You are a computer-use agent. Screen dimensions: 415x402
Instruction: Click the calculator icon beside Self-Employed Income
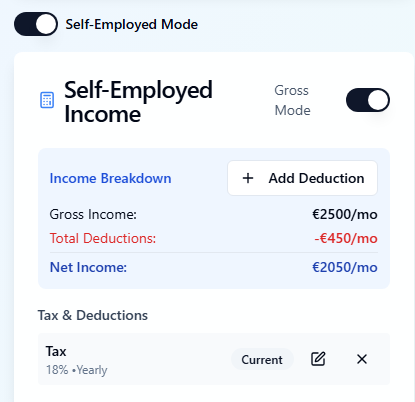pos(47,100)
